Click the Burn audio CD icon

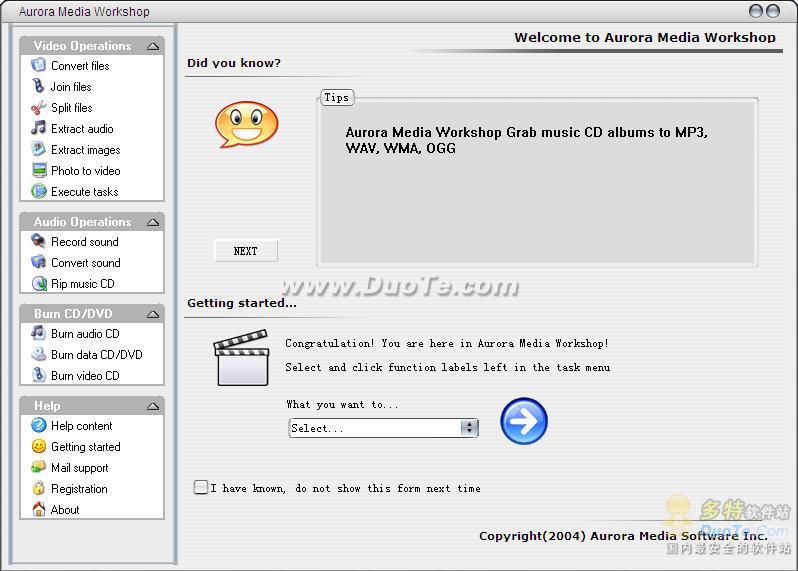pos(38,334)
